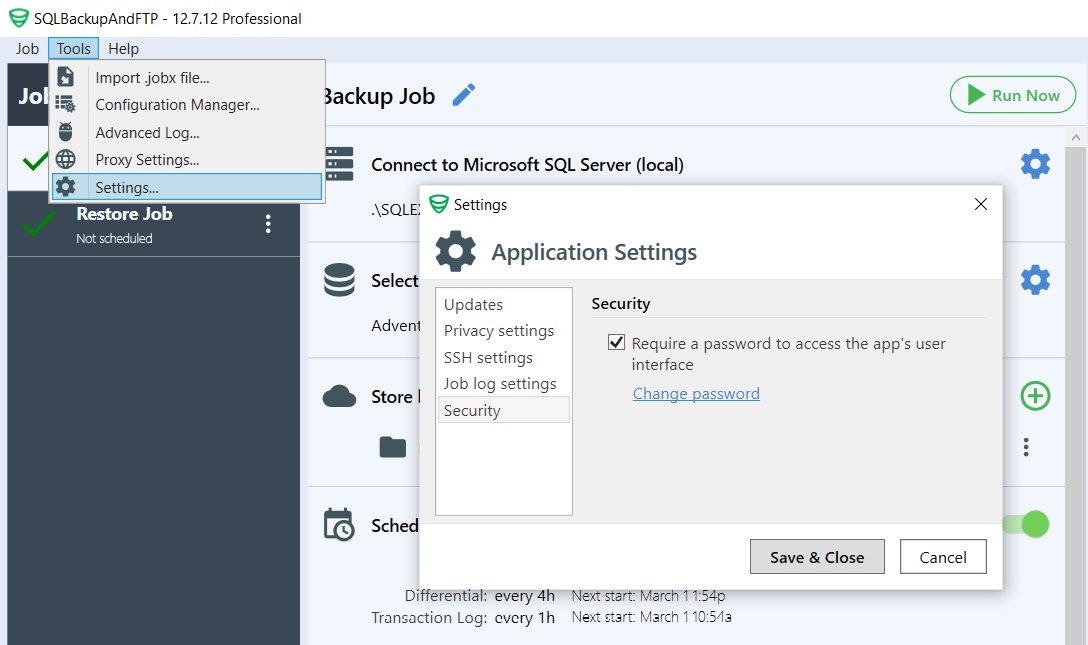1088x645 pixels.
Task: Click the shield logo in Settings dialog title
Action: click(439, 204)
